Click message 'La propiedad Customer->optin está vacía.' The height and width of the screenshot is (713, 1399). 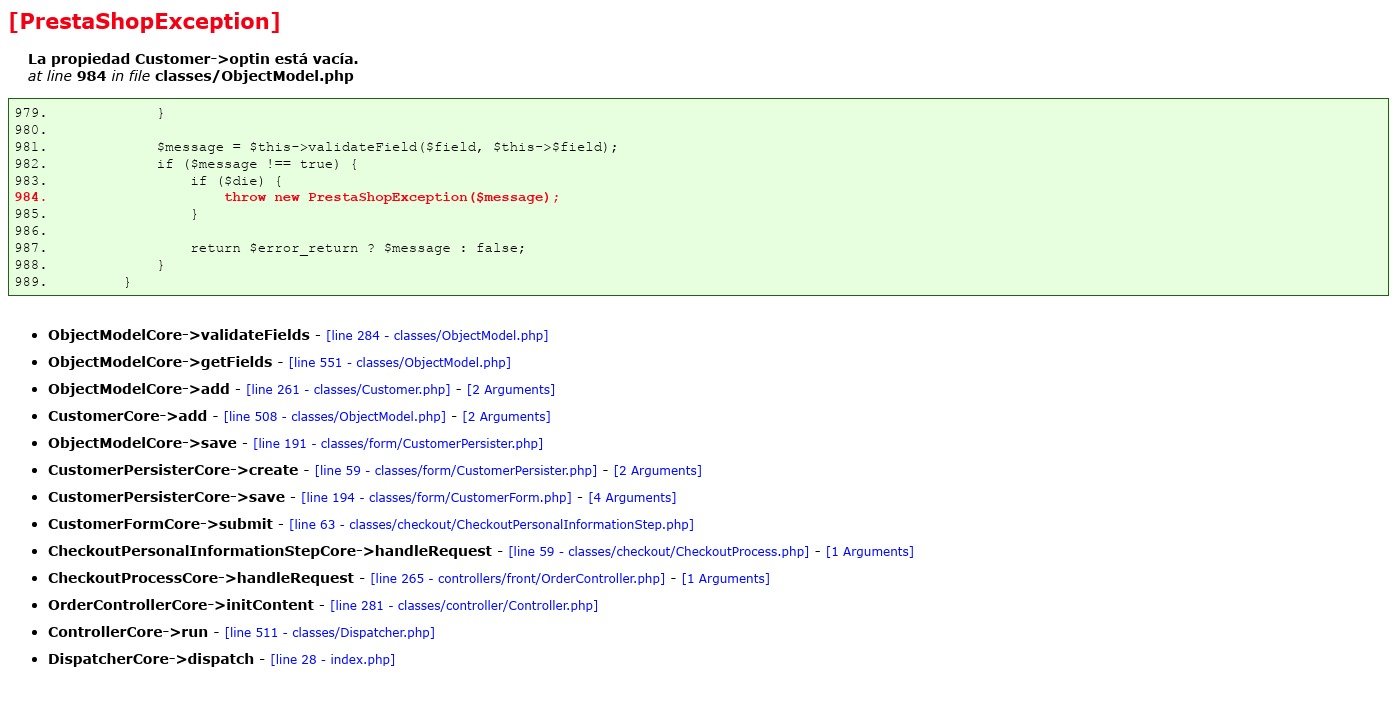point(193,59)
